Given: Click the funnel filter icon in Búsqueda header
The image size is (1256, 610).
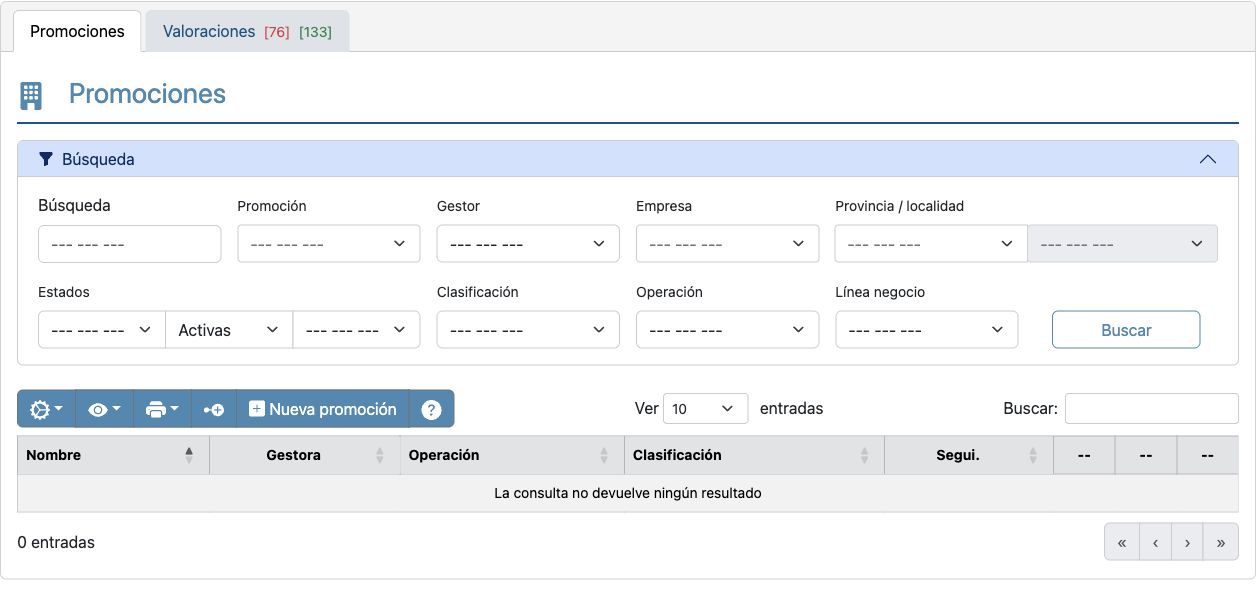Looking at the screenshot, I should click(x=45, y=159).
